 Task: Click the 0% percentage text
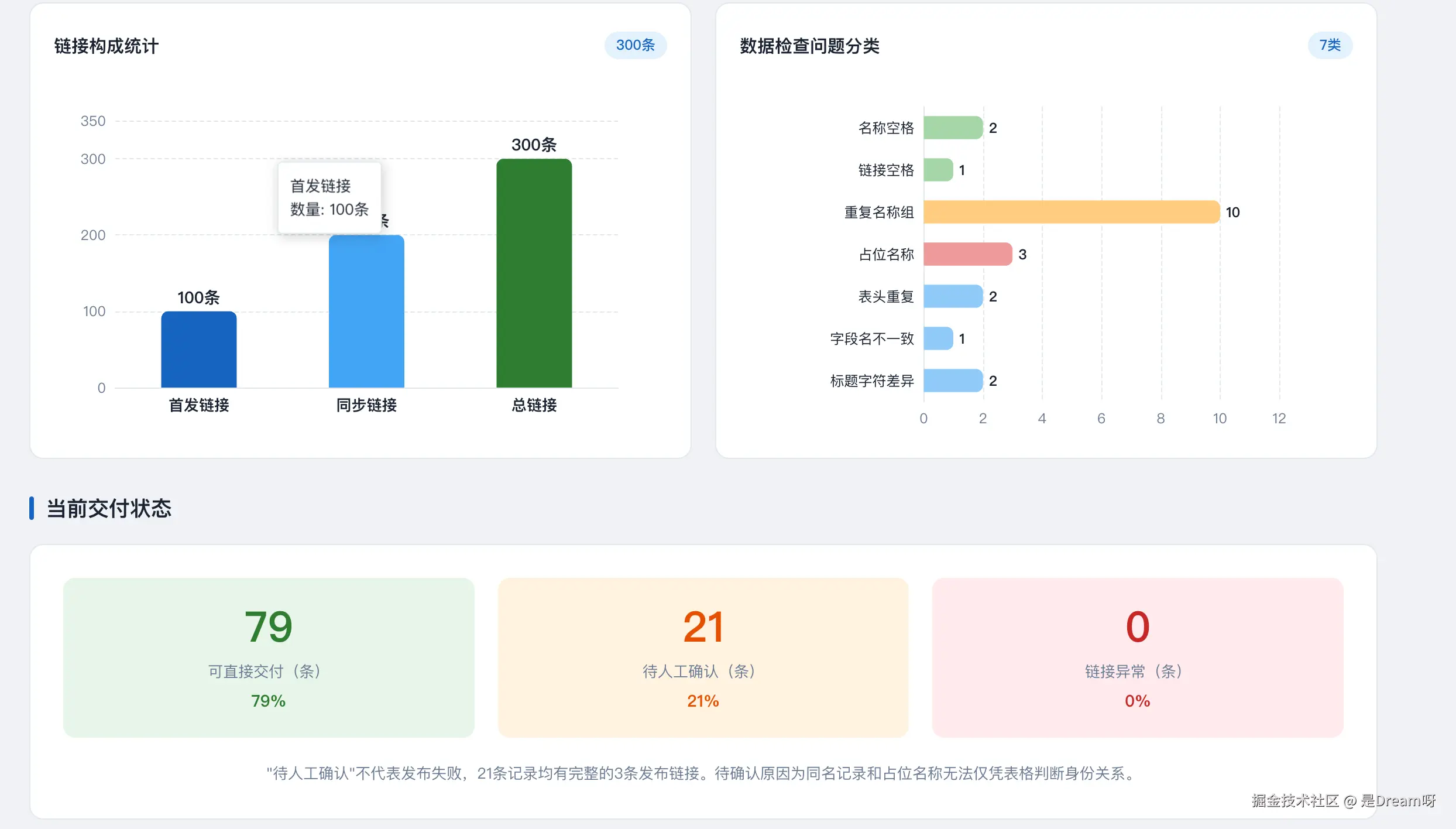pos(1138,701)
